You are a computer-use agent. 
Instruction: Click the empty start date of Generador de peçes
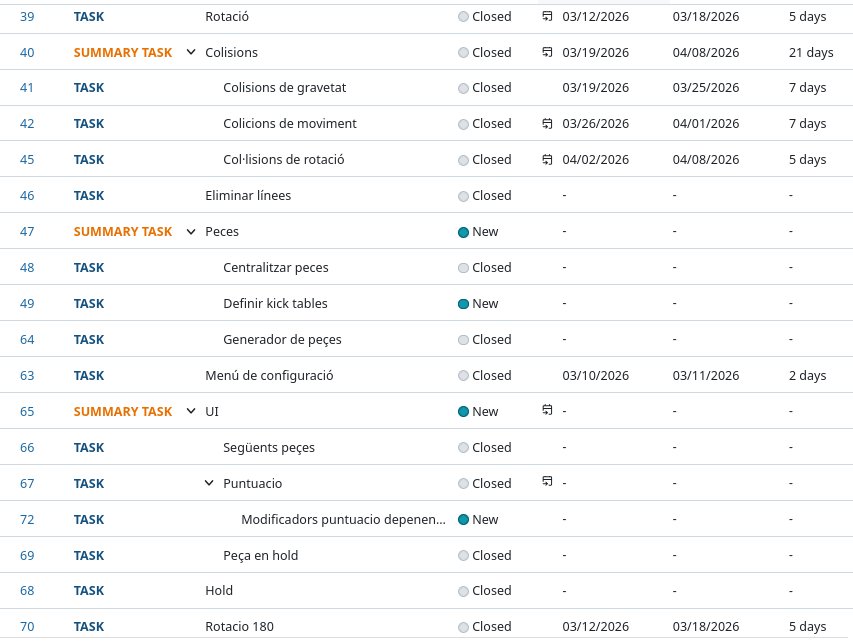pos(564,339)
